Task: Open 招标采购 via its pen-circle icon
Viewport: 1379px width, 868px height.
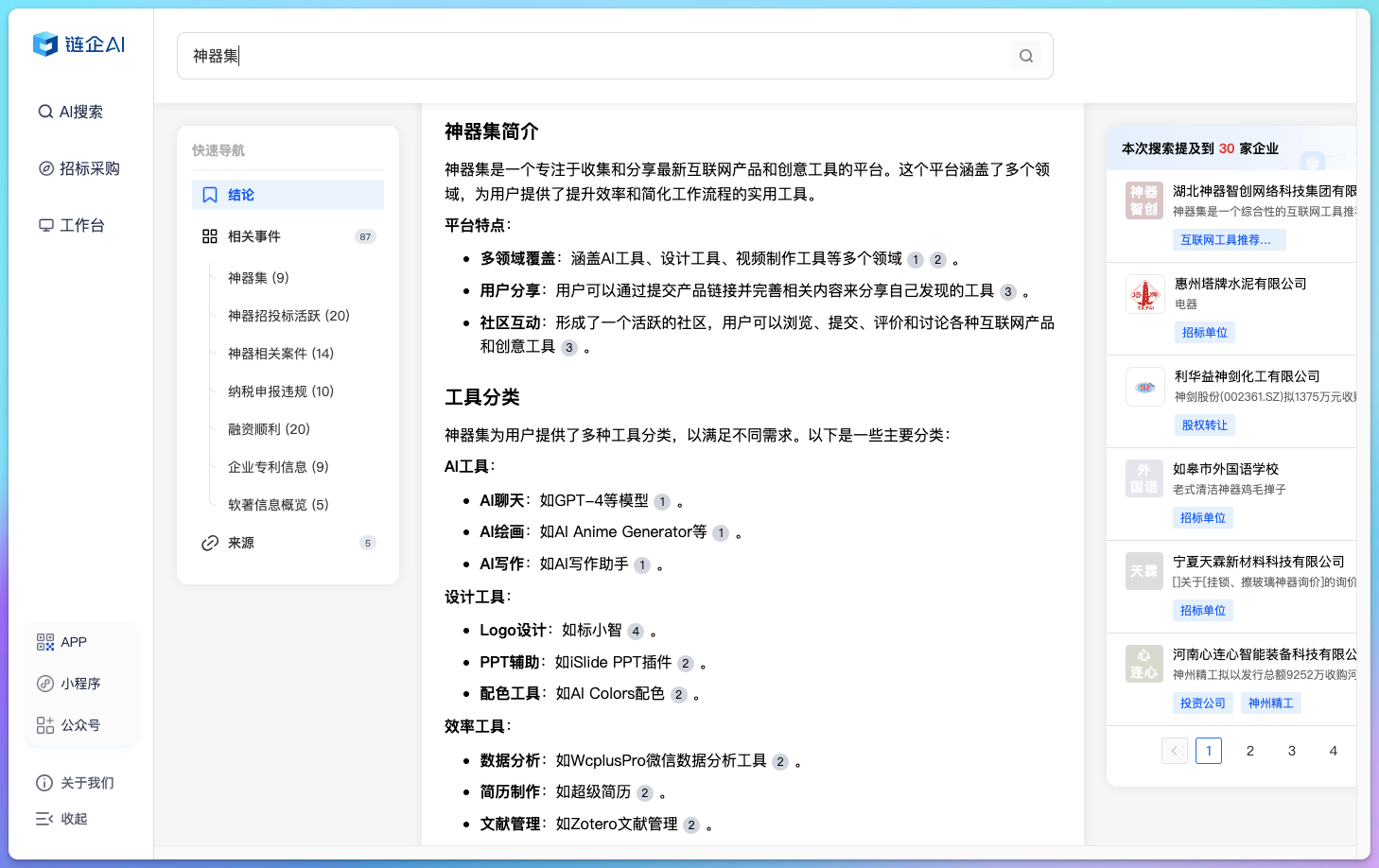Action: pos(45,167)
